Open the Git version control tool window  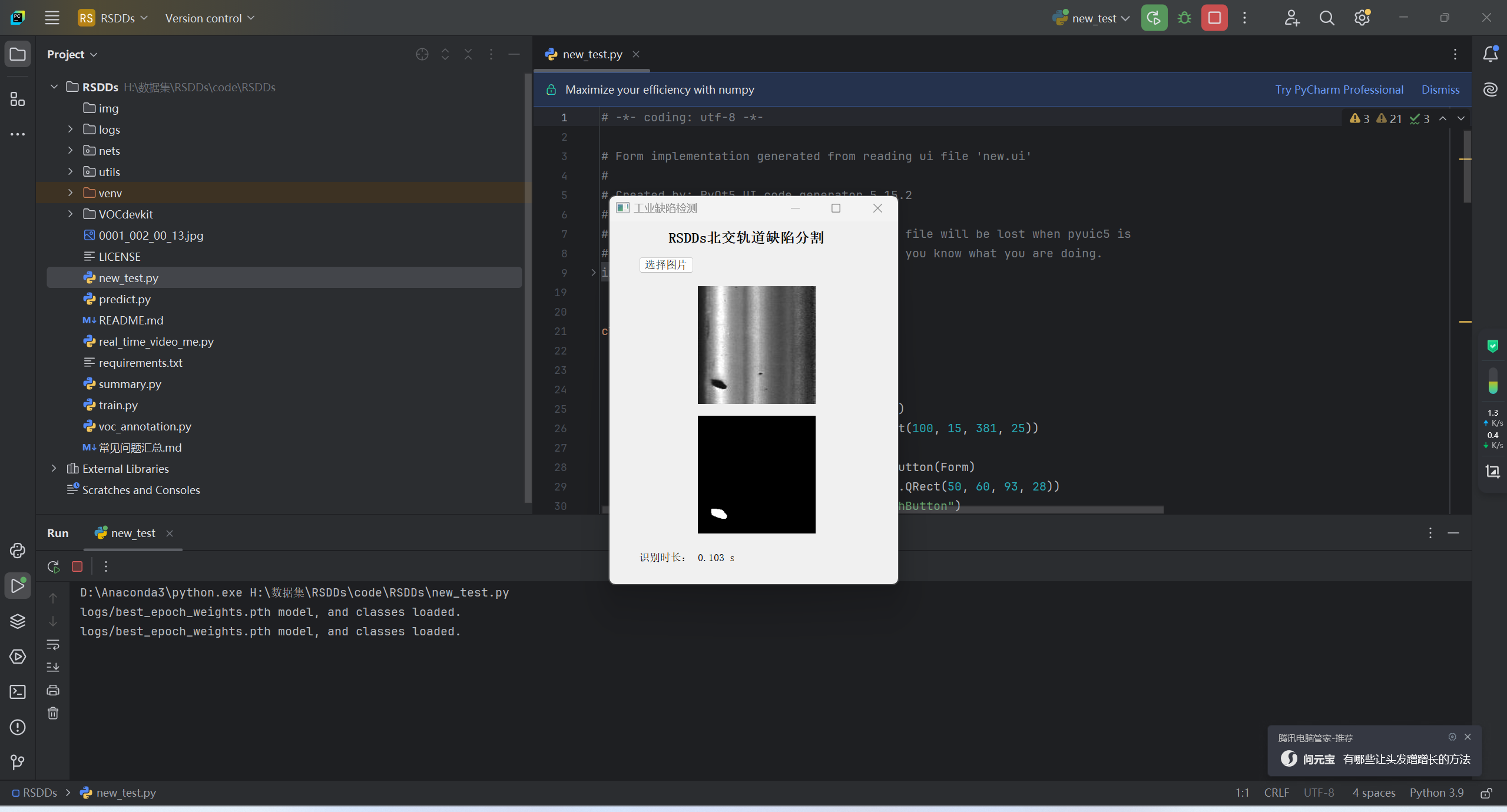(18, 763)
